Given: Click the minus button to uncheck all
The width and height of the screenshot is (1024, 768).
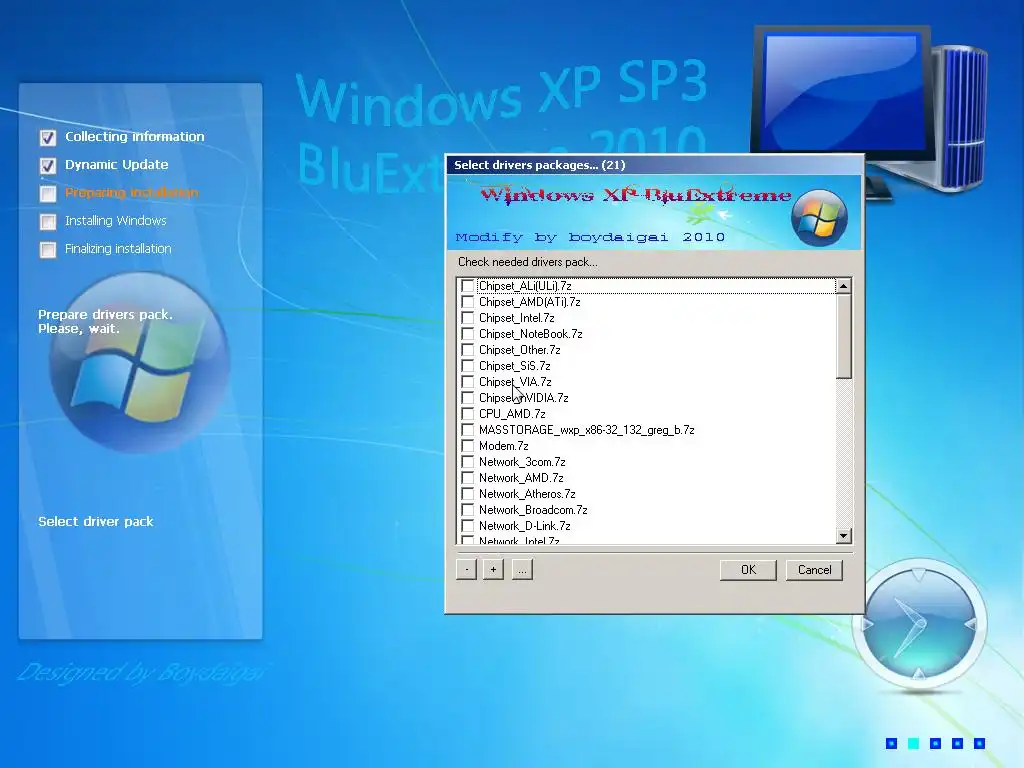Looking at the screenshot, I should click(466, 569).
